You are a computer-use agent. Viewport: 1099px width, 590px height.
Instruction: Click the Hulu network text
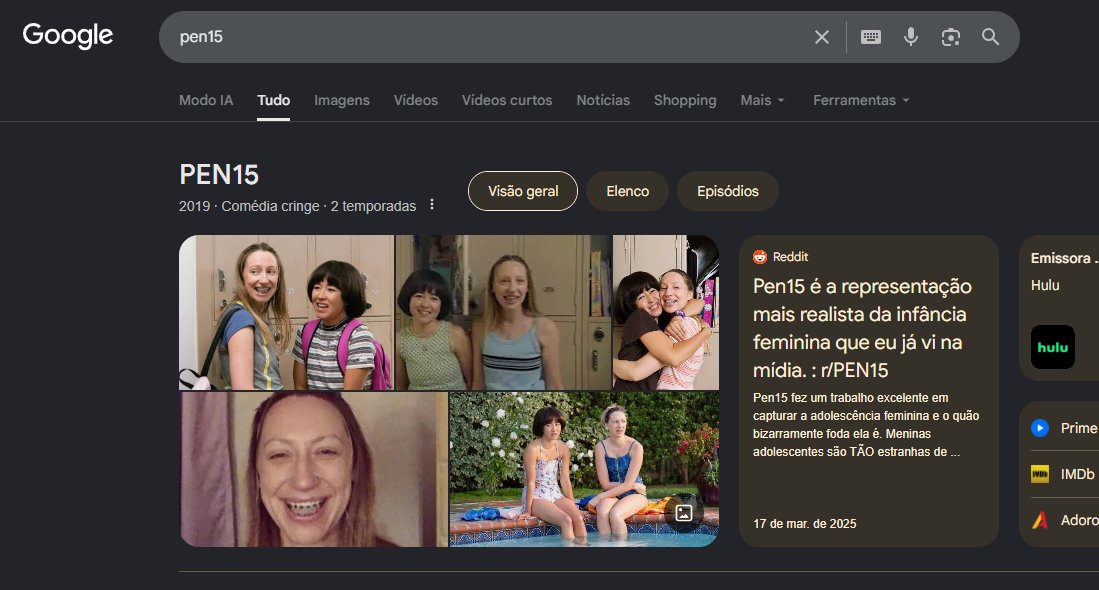[x=1044, y=285]
